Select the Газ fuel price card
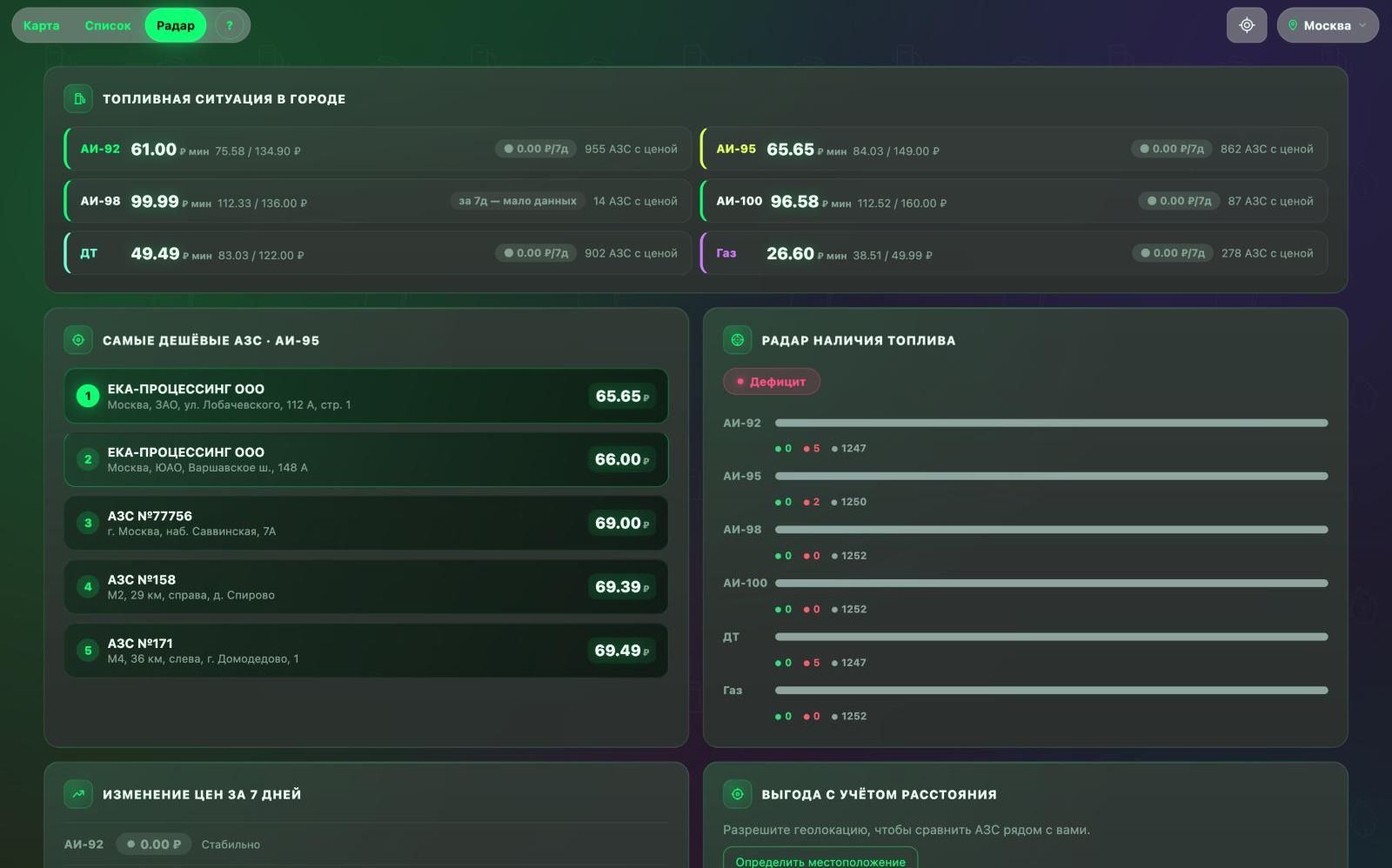 (1014, 253)
